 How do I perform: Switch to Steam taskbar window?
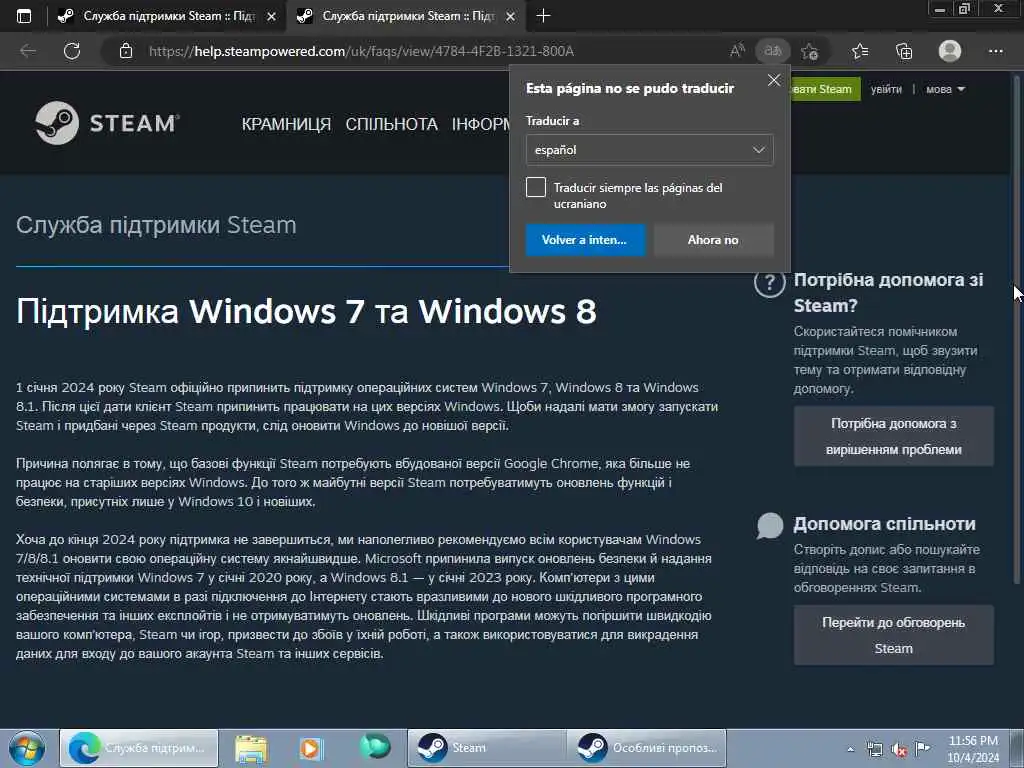487,748
